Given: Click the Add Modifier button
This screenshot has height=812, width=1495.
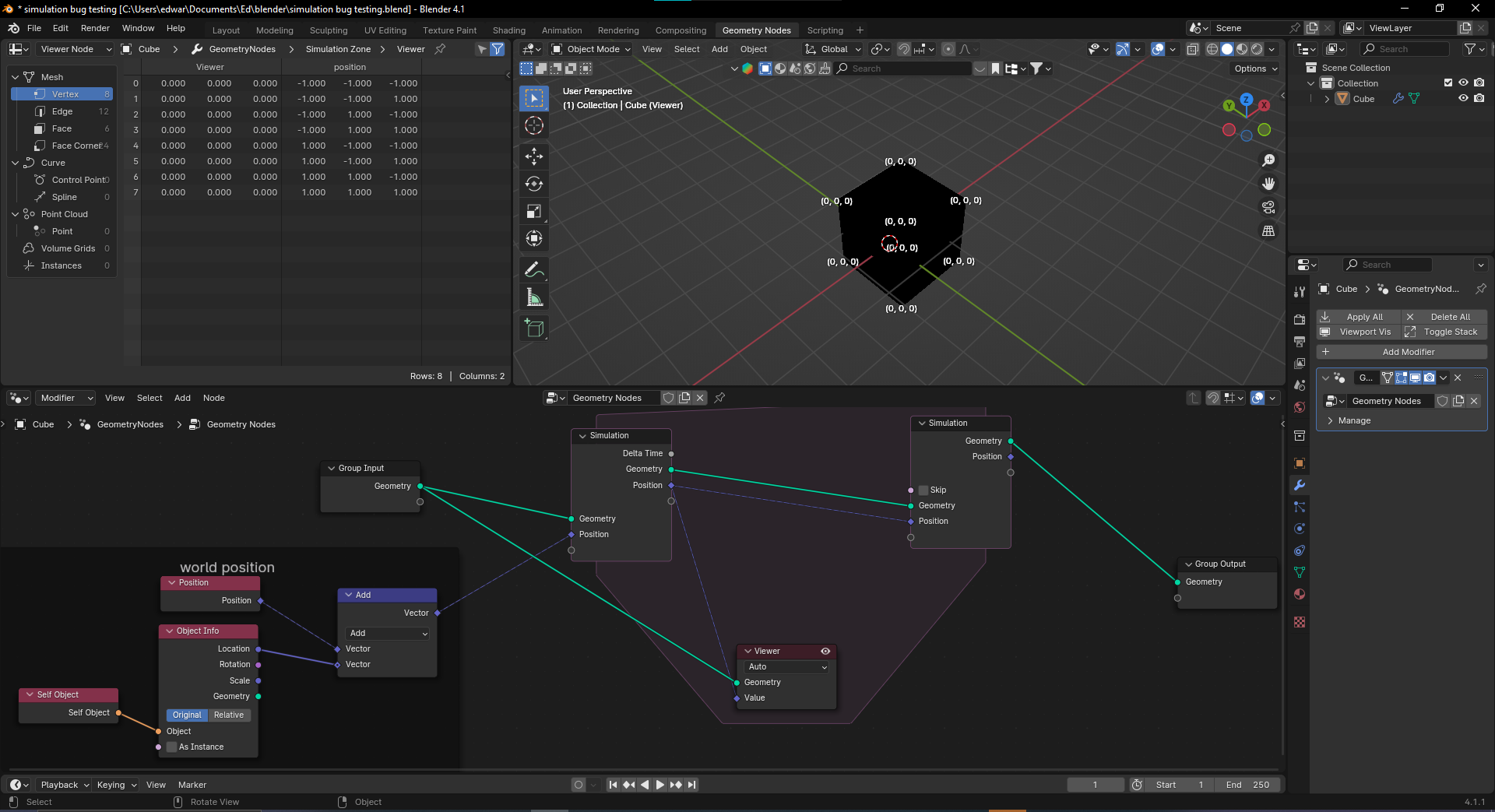Looking at the screenshot, I should [1402, 352].
